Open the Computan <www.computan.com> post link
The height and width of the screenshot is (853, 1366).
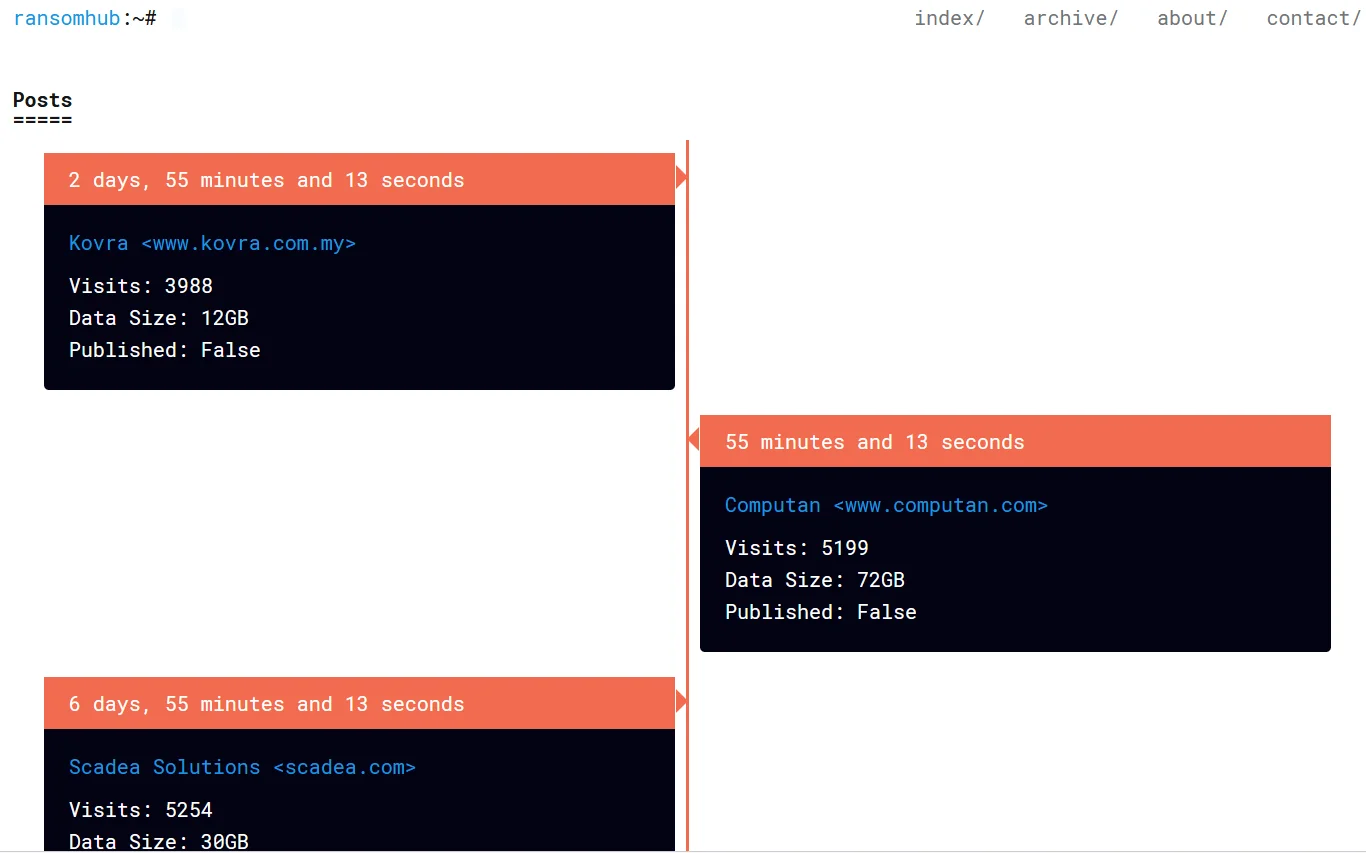pos(886,505)
